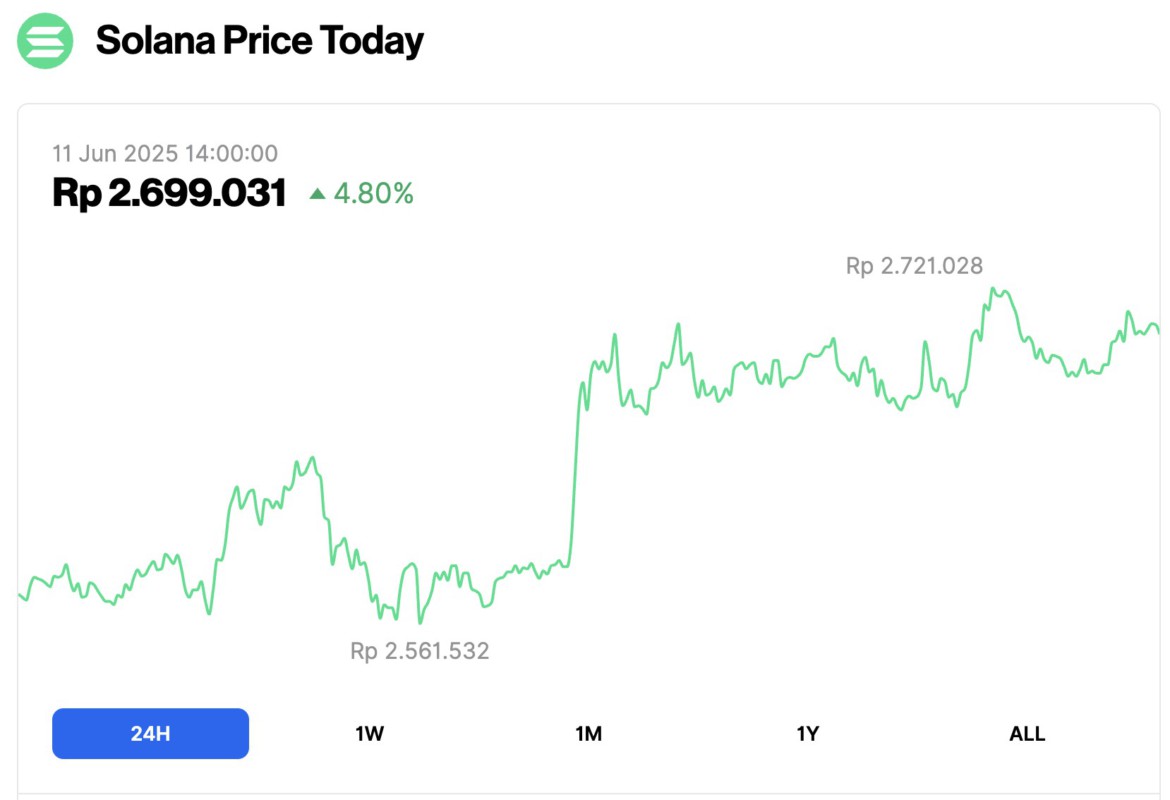Viewport: 1170px width, 800px height.
Task: Click the Solana Price Today heading
Action: (259, 40)
